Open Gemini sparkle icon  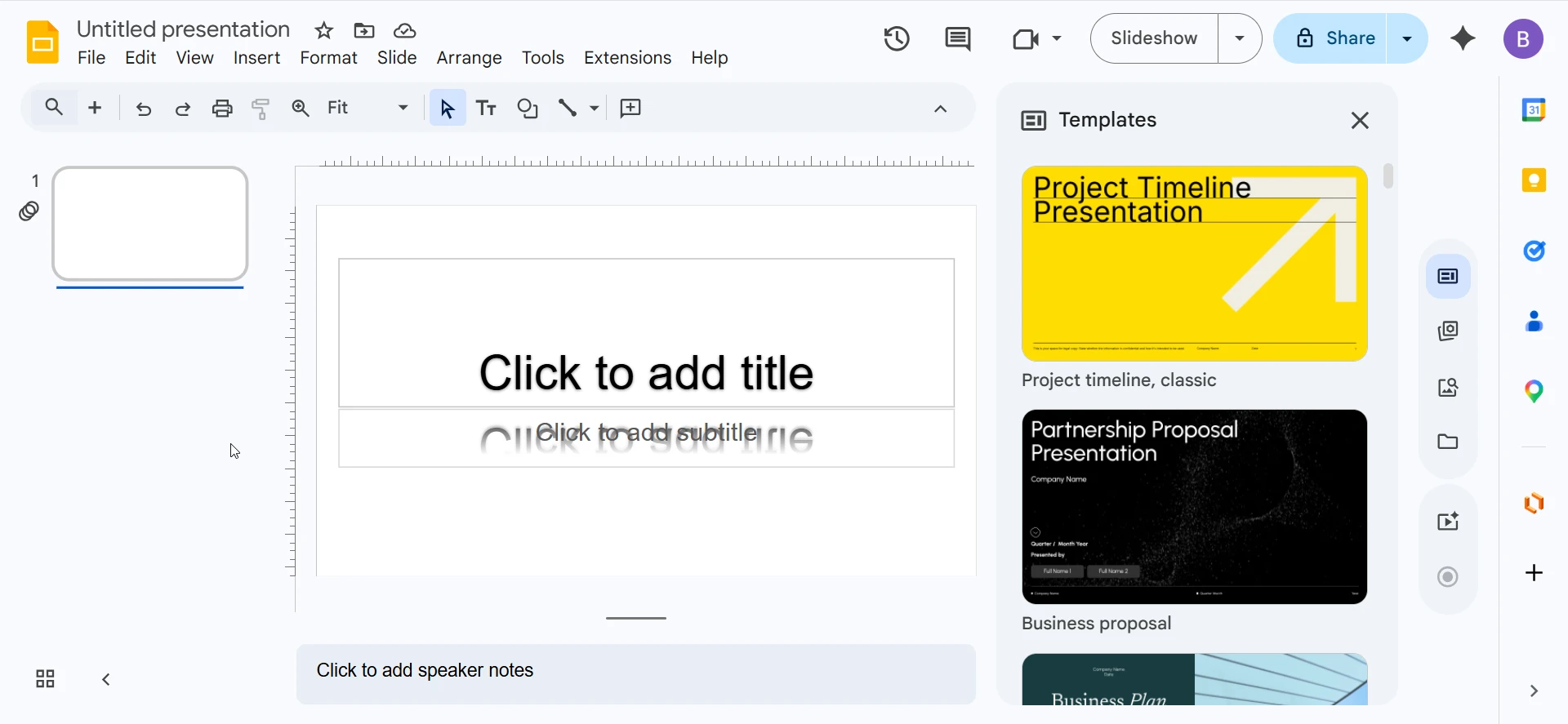(x=1463, y=38)
